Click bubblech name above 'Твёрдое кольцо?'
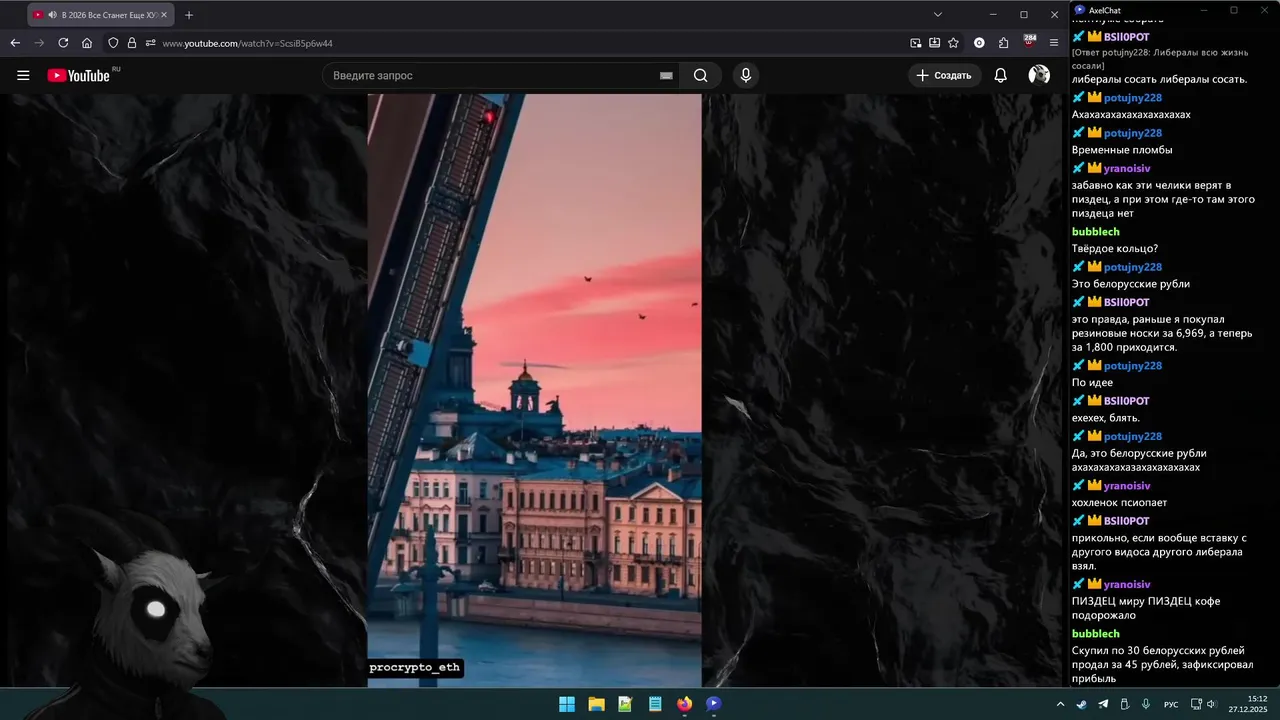Viewport: 1280px width, 720px height. coord(1095,232)
